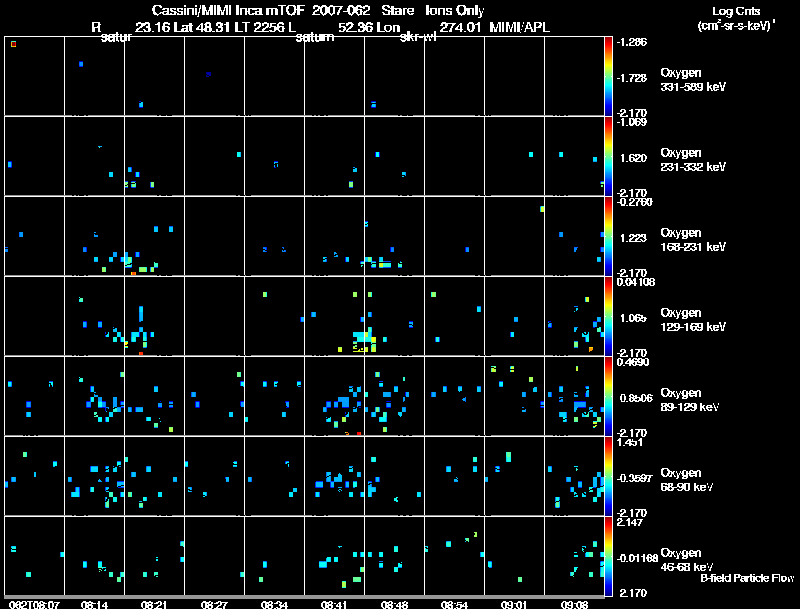The width and height of the screenshot is (800, 609).
Task: Pick the -0.3597 color scale value
Action: coord(635,478)
